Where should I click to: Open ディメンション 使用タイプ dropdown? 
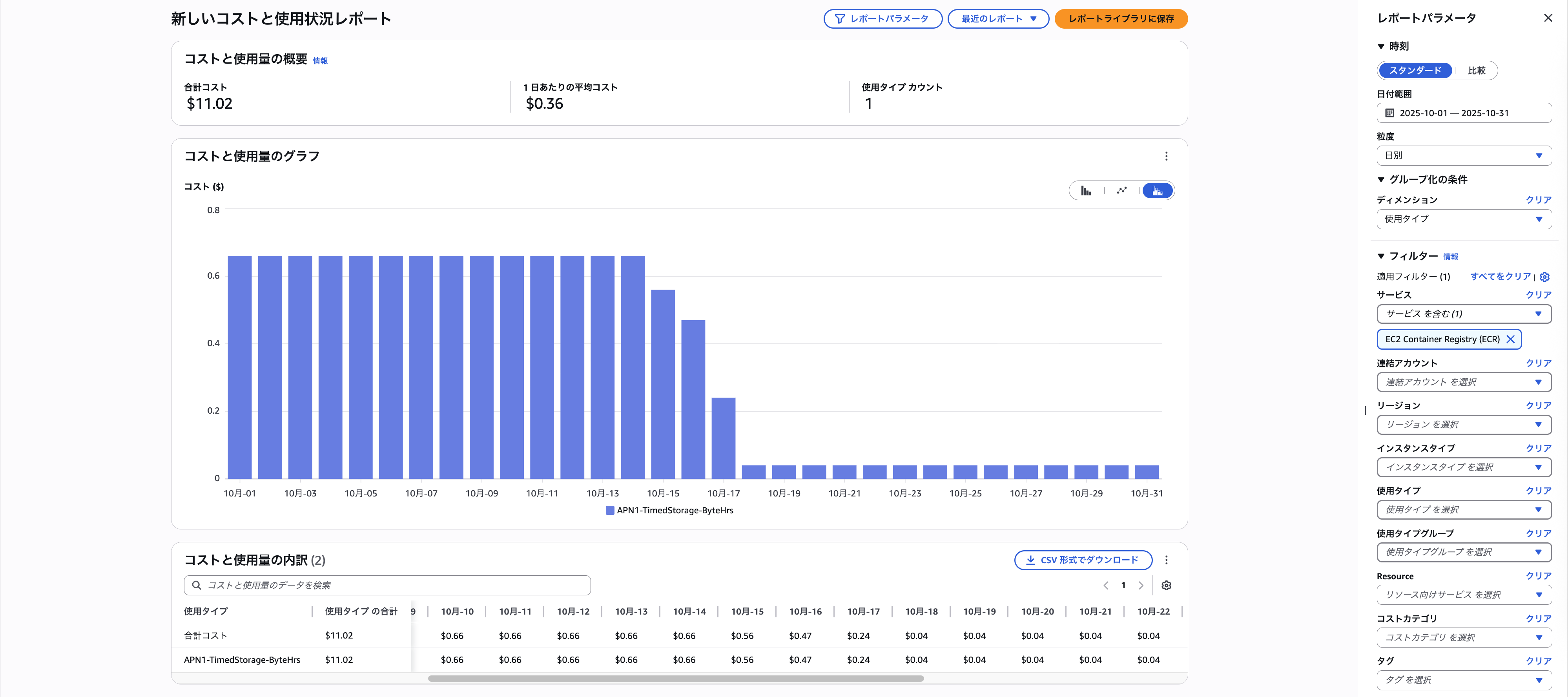[x=1463, y=219]
